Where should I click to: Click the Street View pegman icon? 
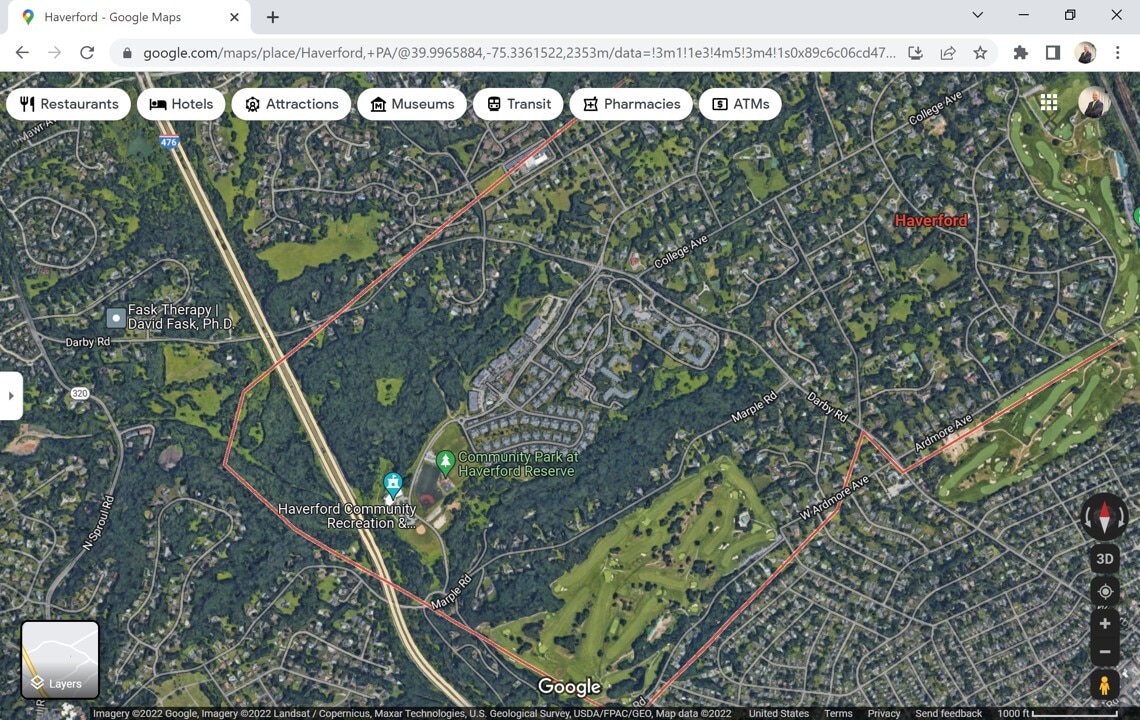click(1104, 686)
